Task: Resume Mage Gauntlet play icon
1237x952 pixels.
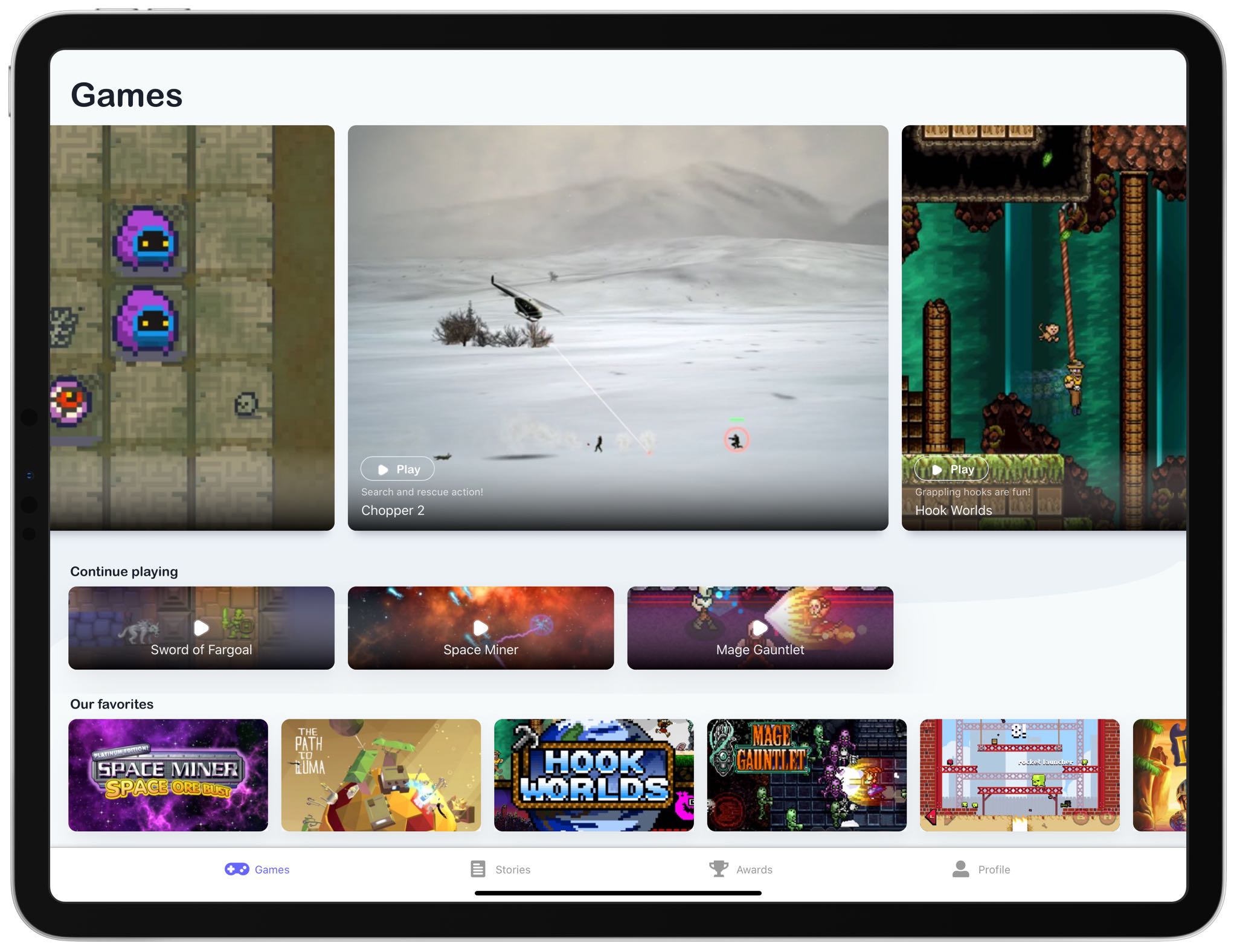Action: [x=760, y=628]
